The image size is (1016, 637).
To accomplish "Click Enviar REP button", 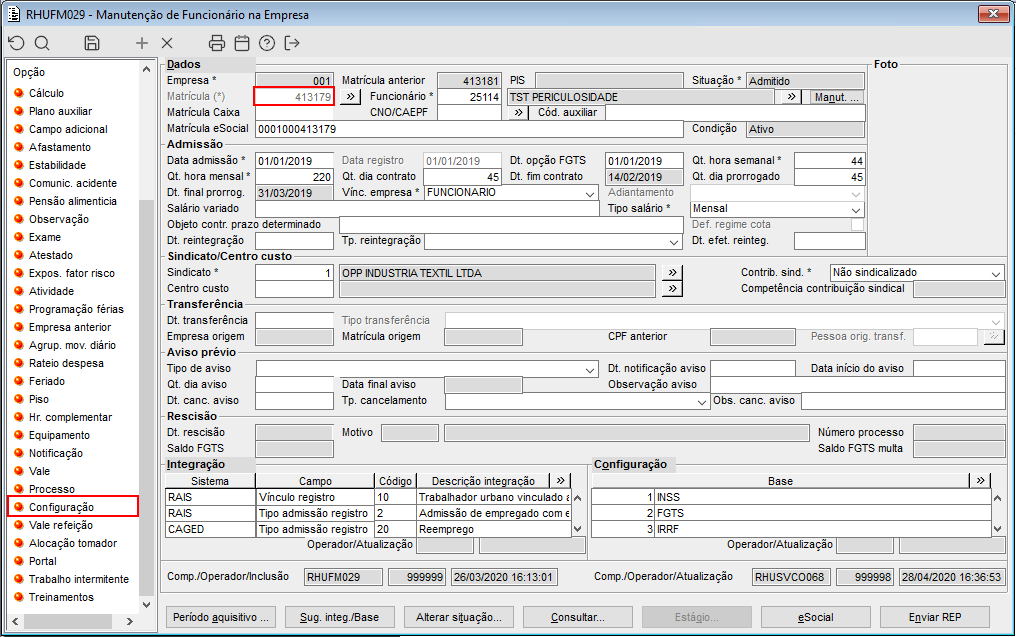I will tap(935, 617).
